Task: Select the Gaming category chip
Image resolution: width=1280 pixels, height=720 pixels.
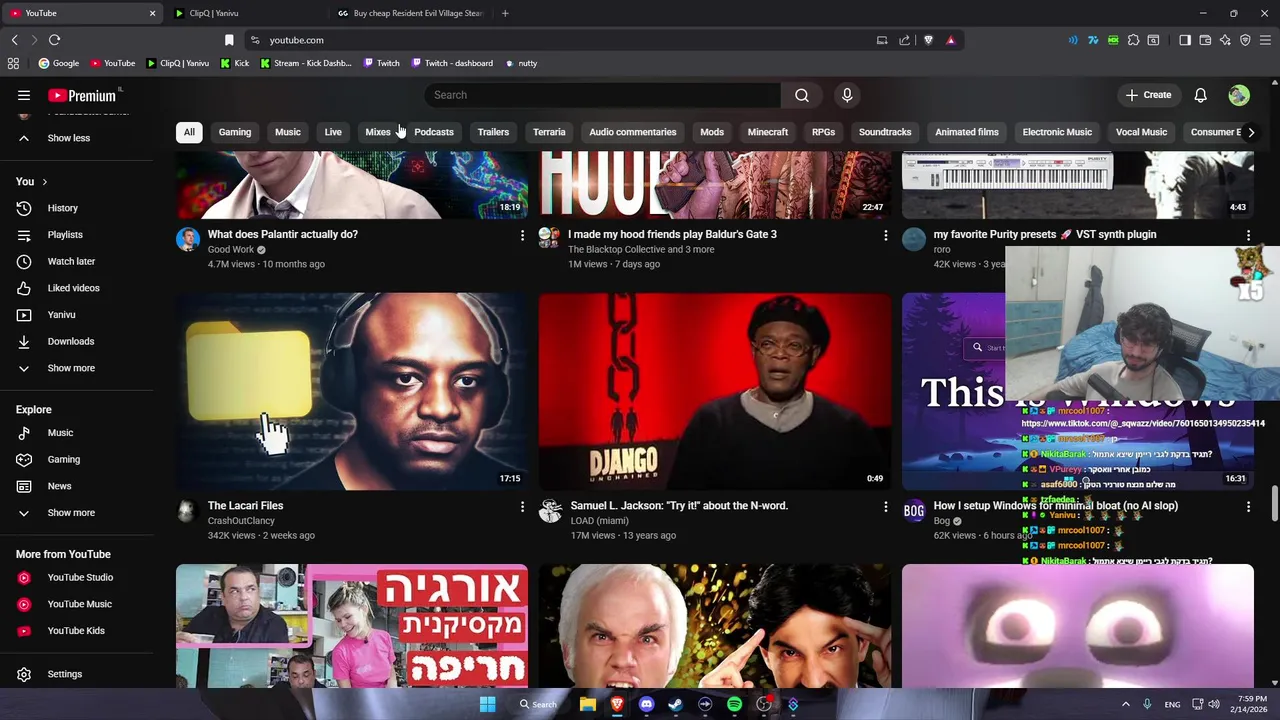Action: tap(235, 132)
